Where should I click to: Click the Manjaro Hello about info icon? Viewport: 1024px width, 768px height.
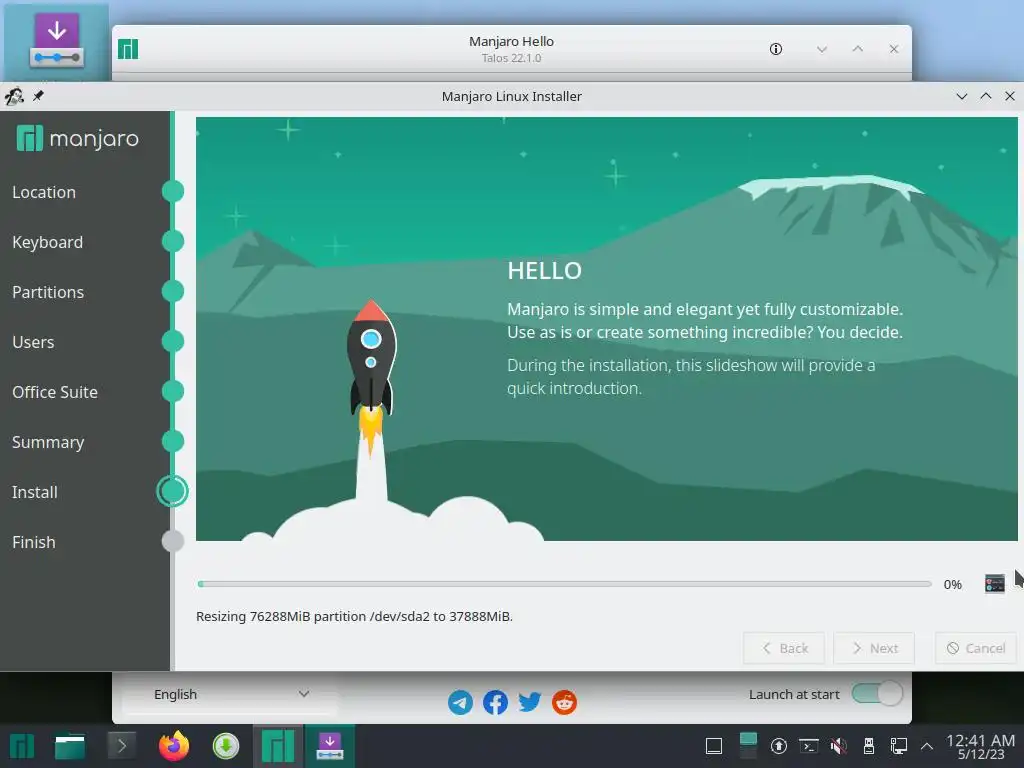(x=776, y=49)
